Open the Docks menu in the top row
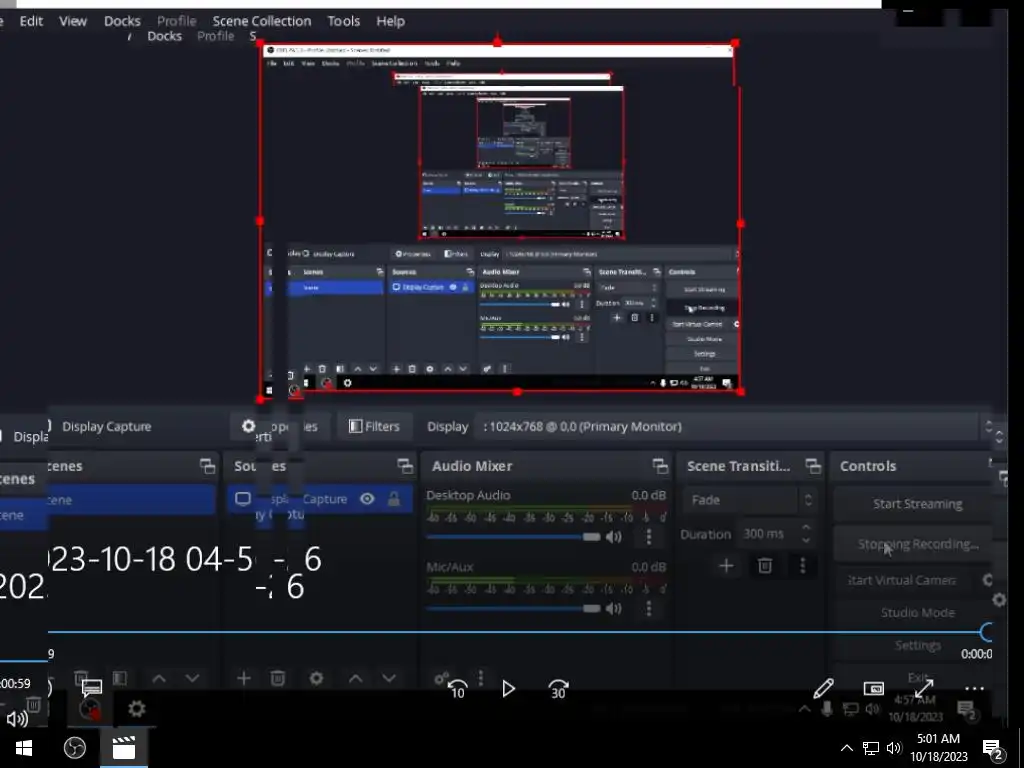 pyautogui.click(x=122, y=21)
